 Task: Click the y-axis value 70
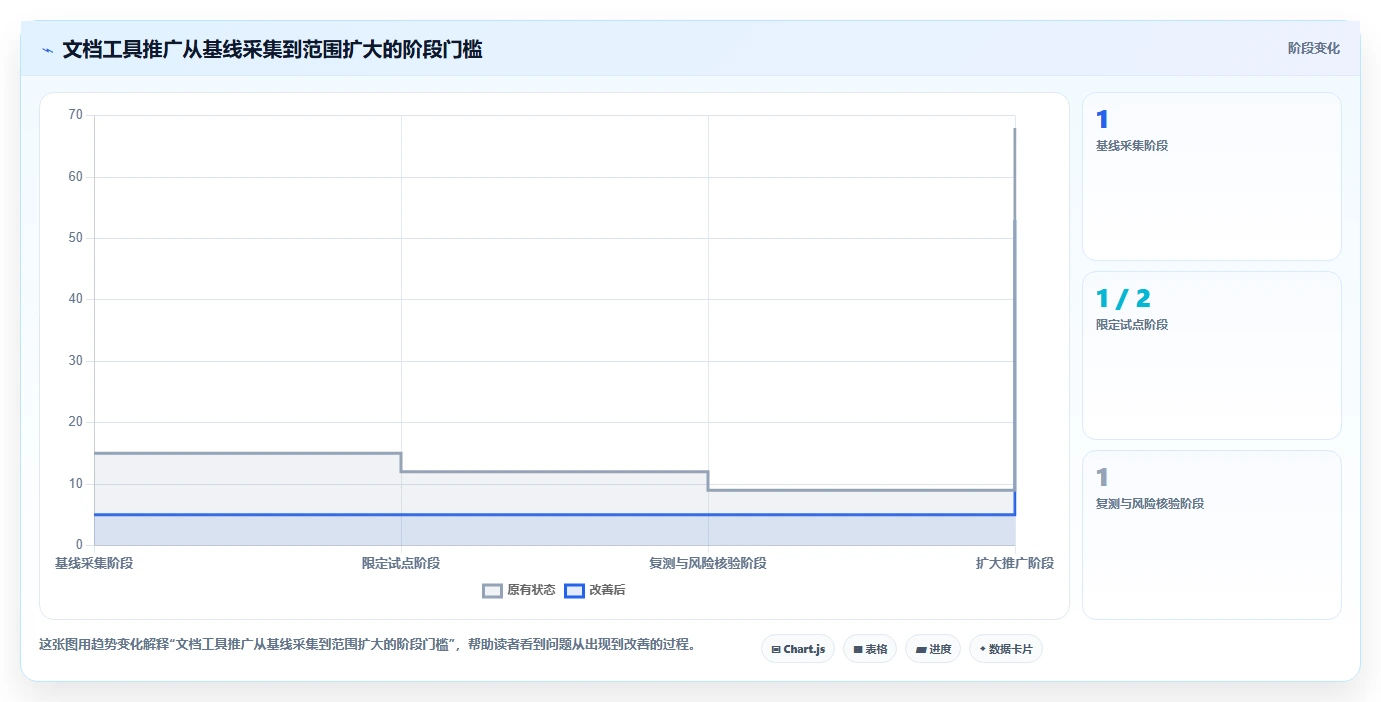point(76,115)
